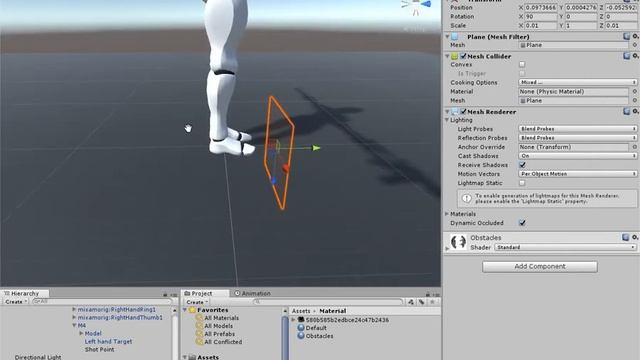The image size is (640, 360).
Task: Select the Default material asset
Action: [312, 328]
